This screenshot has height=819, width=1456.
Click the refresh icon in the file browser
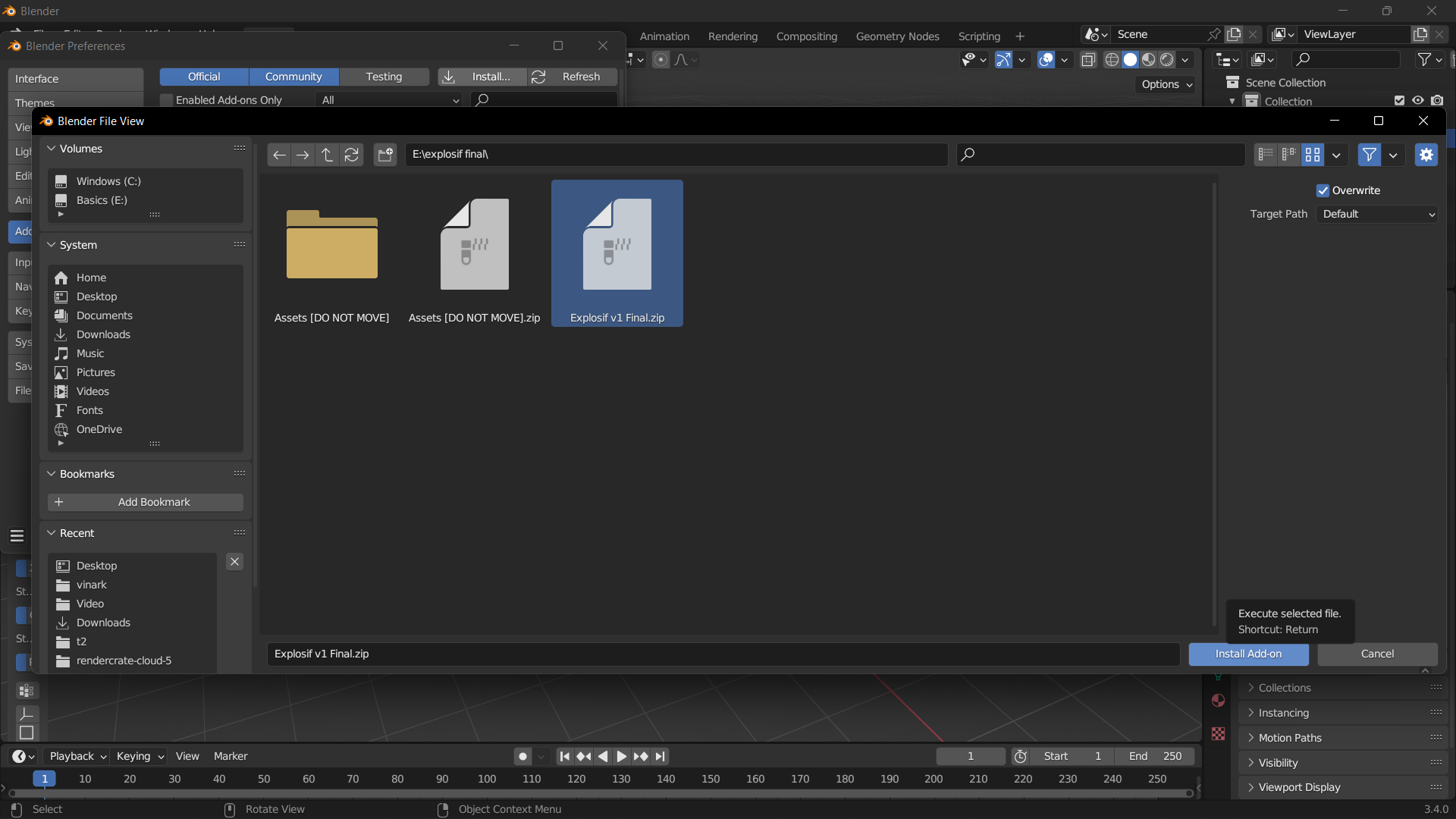pos(352,154)
